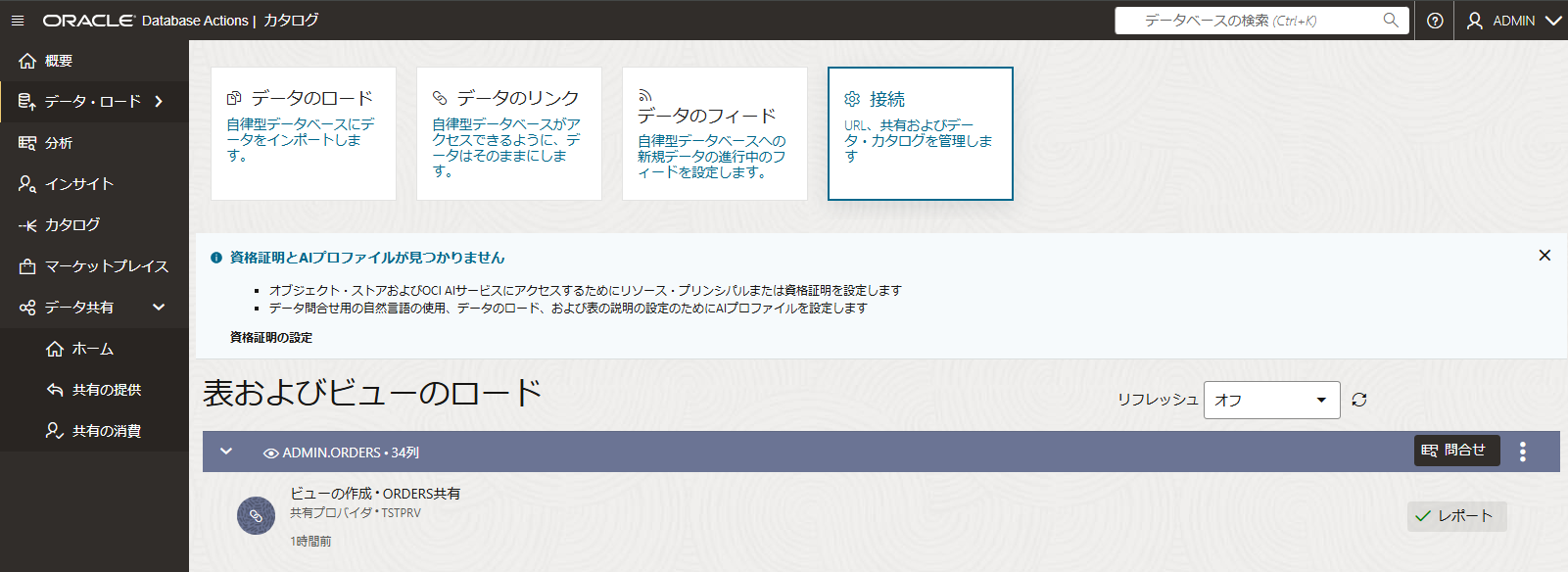Screen dimensions: 1568x572
Task: Click the ホーム house icon in submenu
Action: 55,349
